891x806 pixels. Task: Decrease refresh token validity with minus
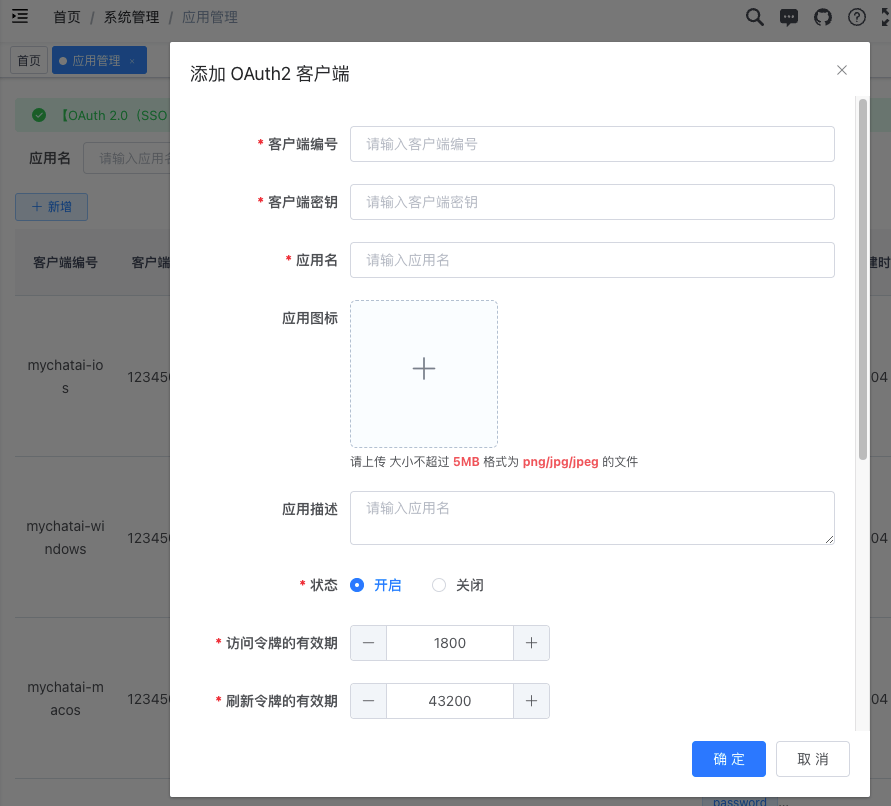pyautogui.click(x=368, y=701)
